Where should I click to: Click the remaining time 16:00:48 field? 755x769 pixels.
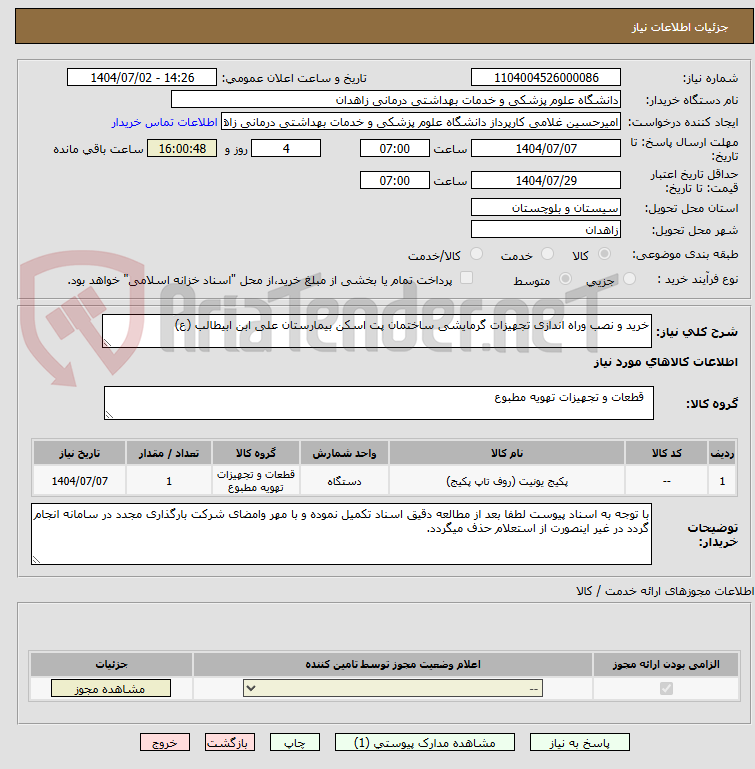182,148
